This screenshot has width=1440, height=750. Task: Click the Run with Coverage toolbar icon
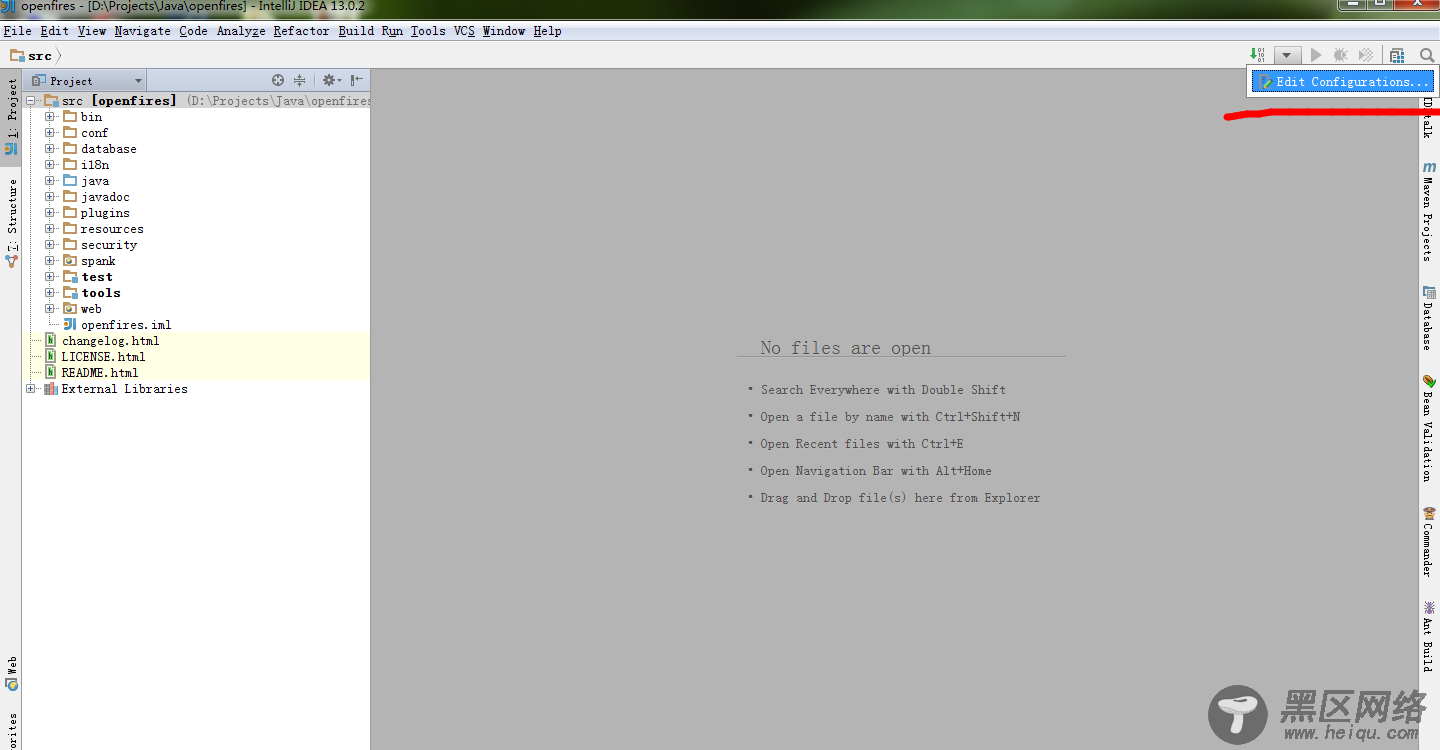pos(1365,55)
